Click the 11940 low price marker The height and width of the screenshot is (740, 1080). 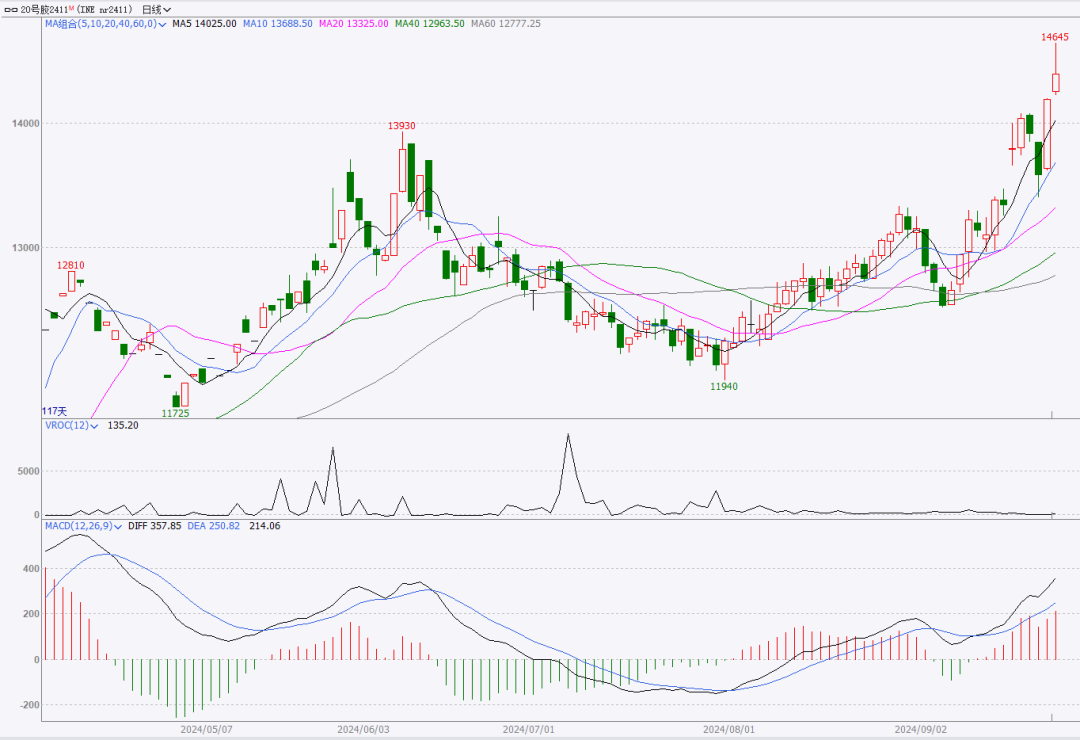724,386
